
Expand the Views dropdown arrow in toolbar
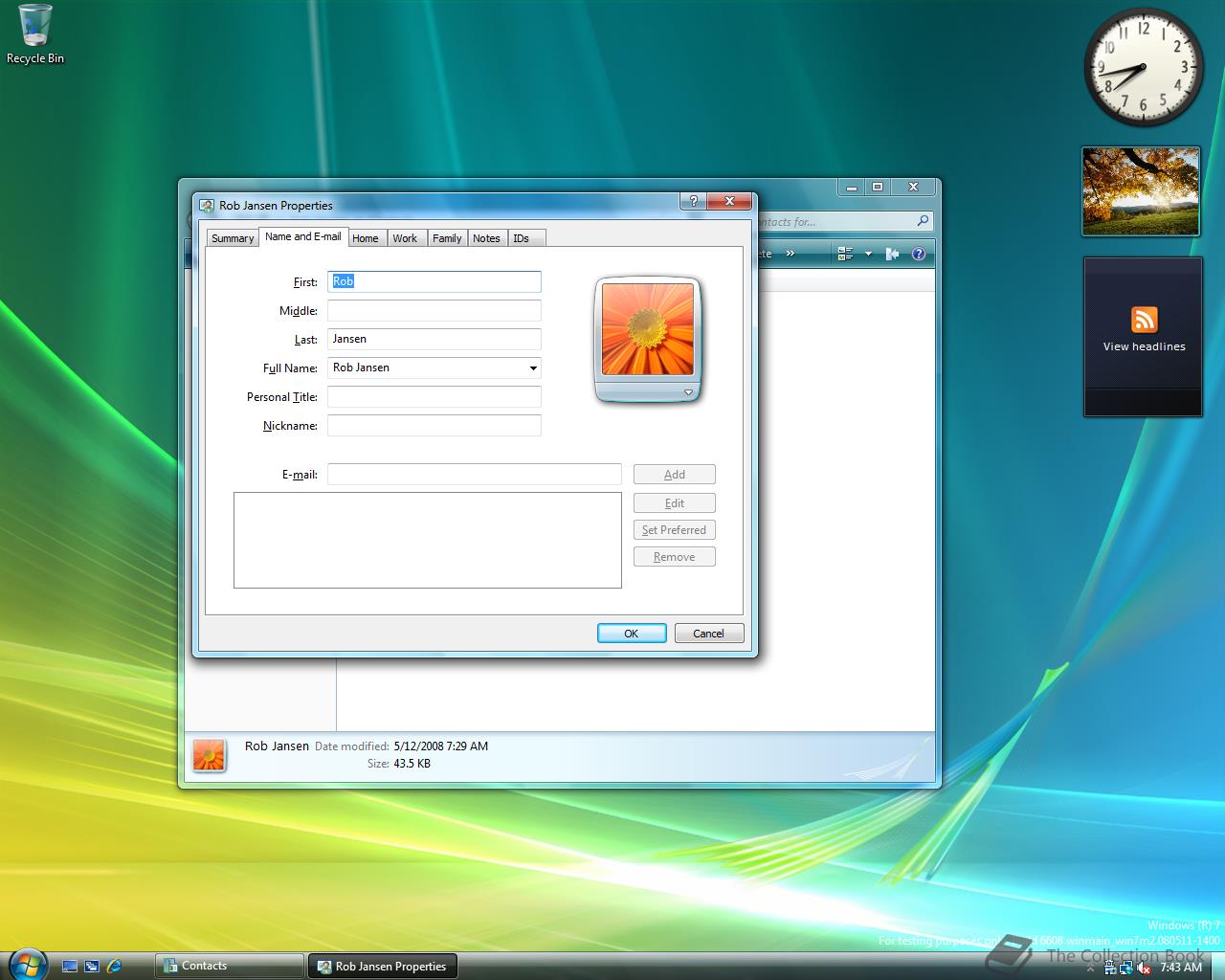(868, 254)
